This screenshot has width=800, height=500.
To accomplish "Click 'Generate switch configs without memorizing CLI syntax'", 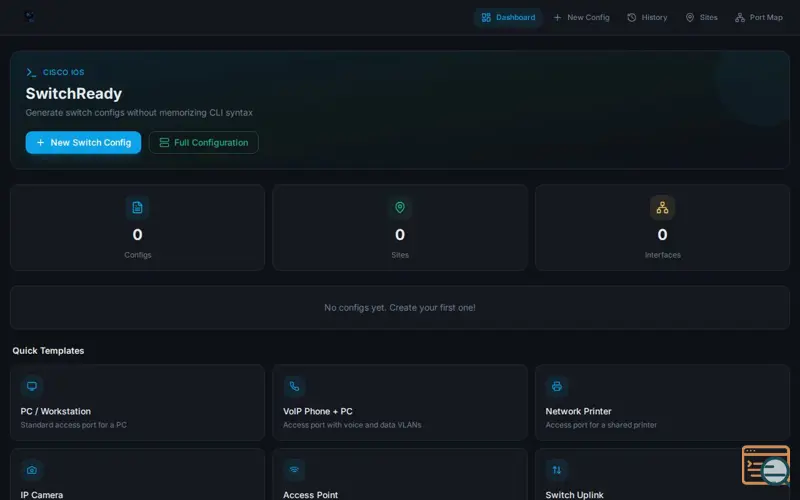I will (x=139, y=113).
